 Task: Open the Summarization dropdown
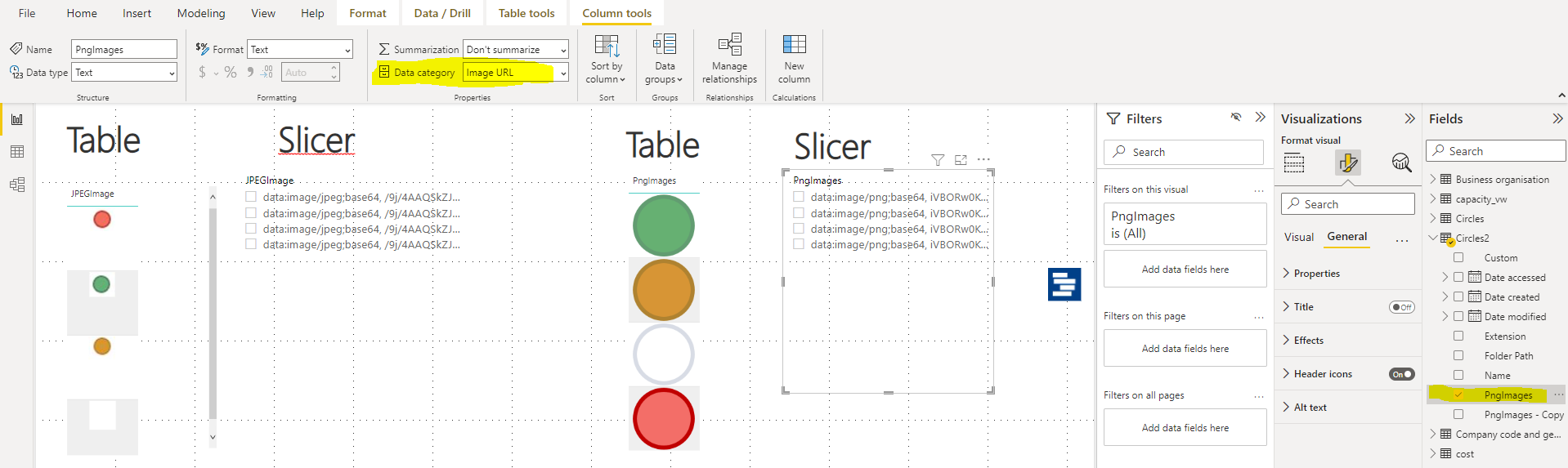pyautogui.click(x=516, y=50)
